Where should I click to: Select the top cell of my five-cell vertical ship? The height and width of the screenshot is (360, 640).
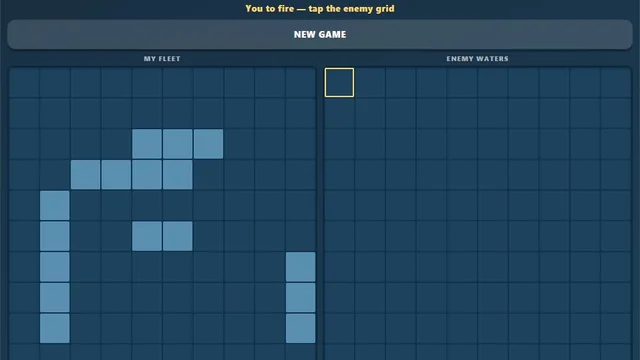point(55,205)
